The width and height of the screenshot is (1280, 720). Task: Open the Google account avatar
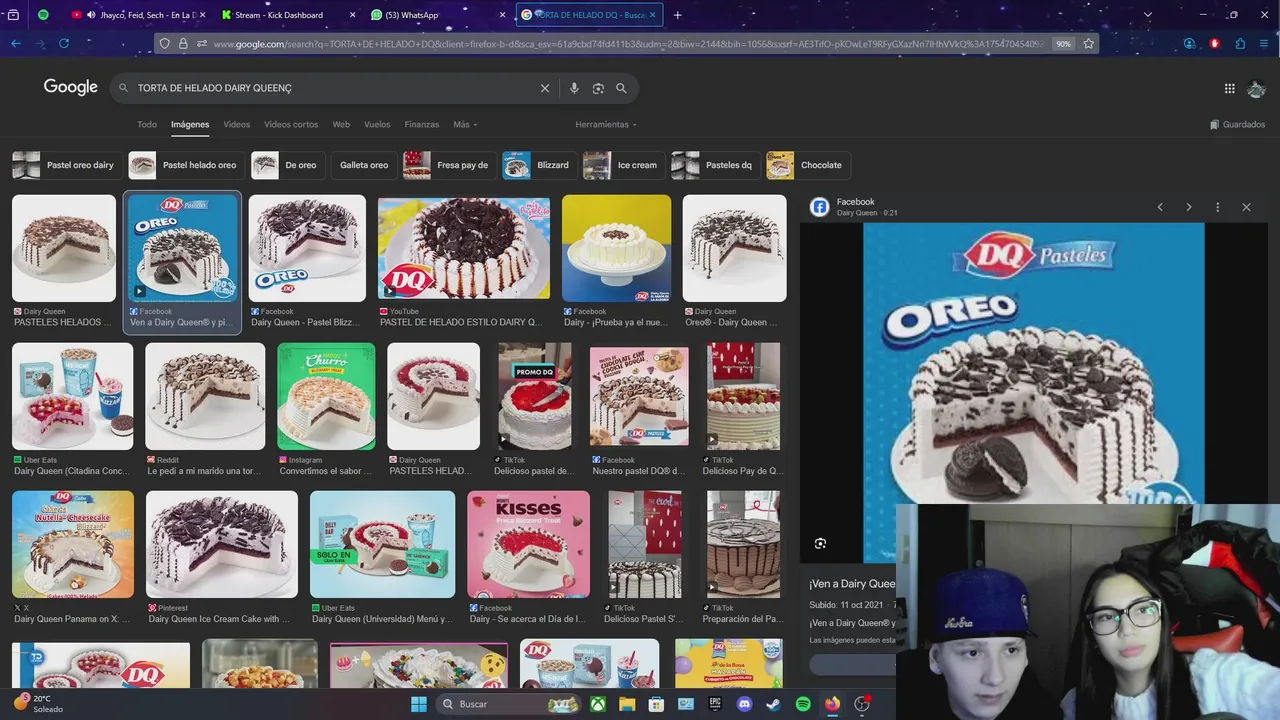coord(1257,89)
